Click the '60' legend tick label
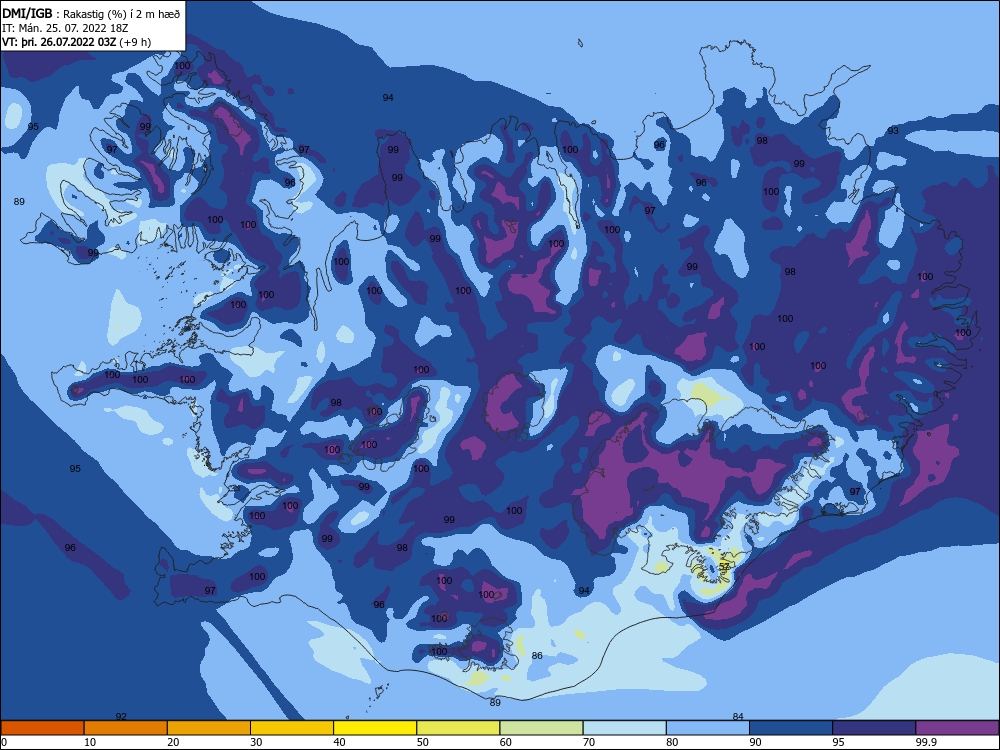Viewport: 1000px width, 750px height. pos(506,742)
